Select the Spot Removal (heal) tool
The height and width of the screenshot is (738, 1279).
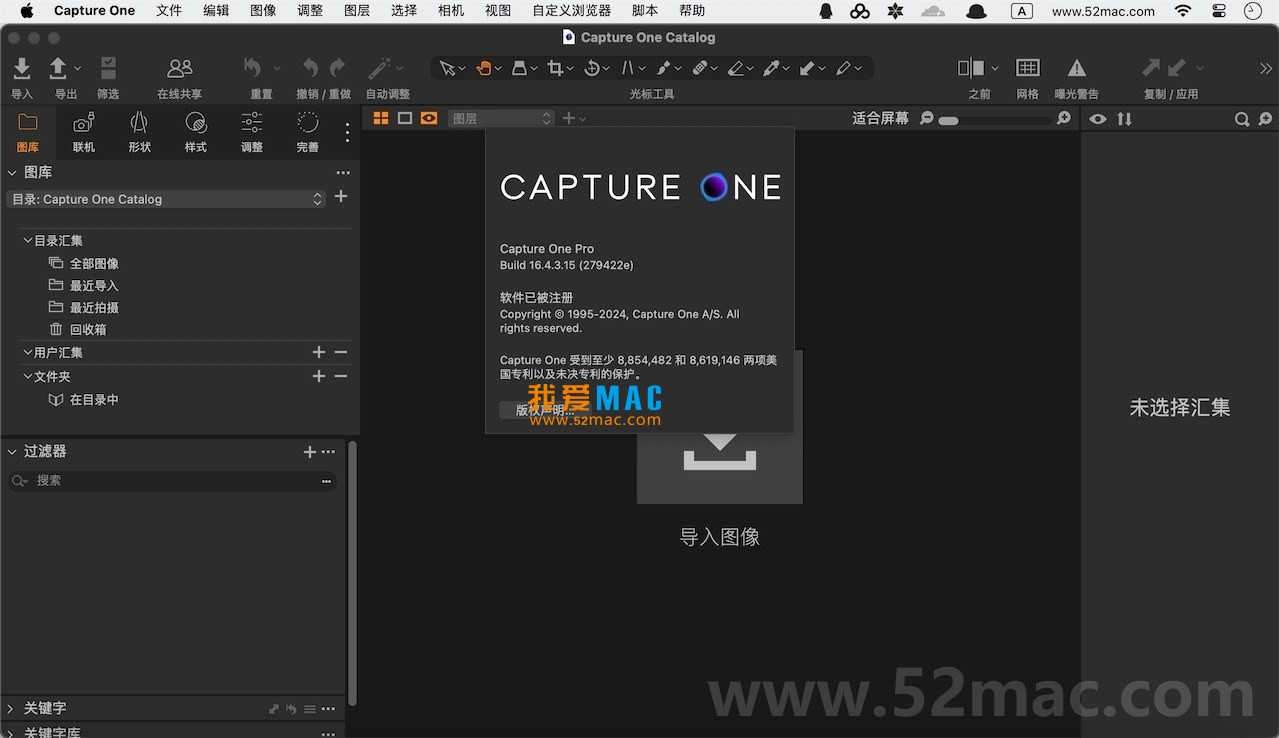702,68
